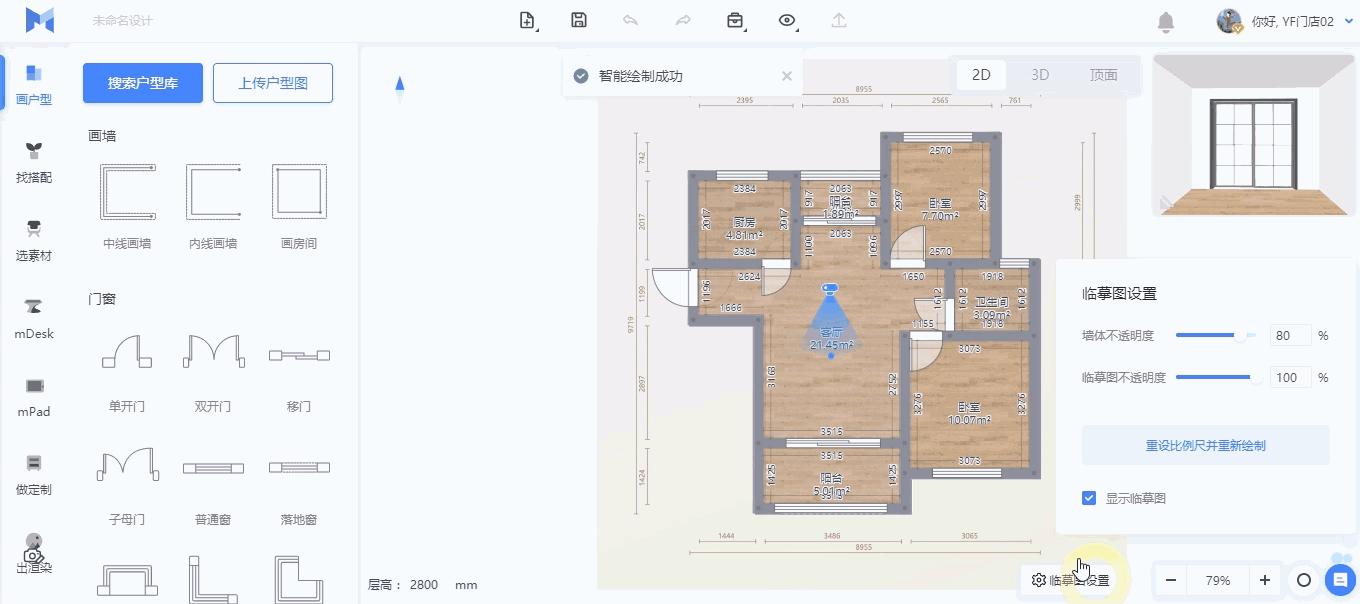The image size is (1360, 604).
Task: Click 重设比例尺并重新绘制 button
Action: click(x=1205, y=445)
